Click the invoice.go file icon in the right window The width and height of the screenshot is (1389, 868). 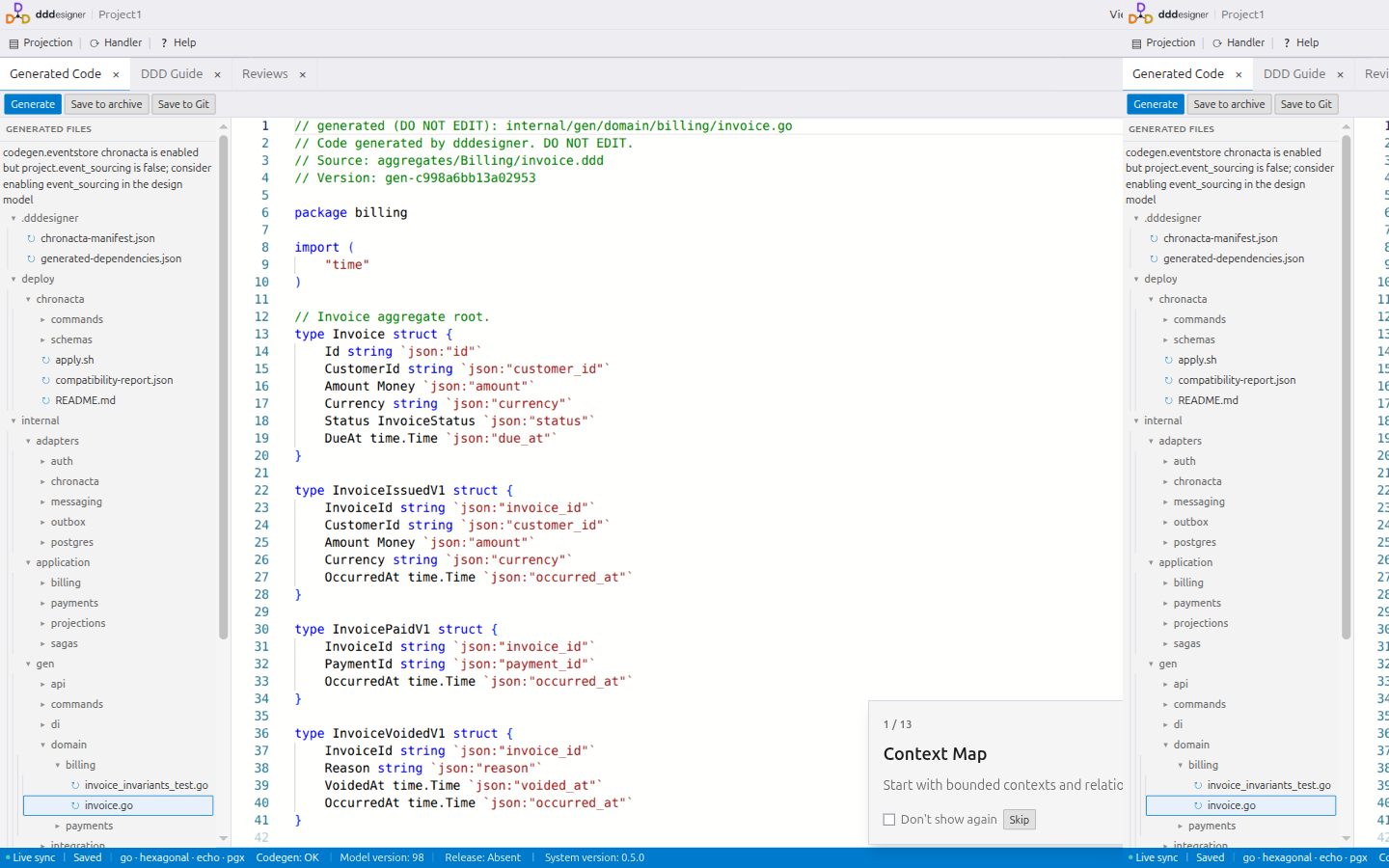(1198, 805)
